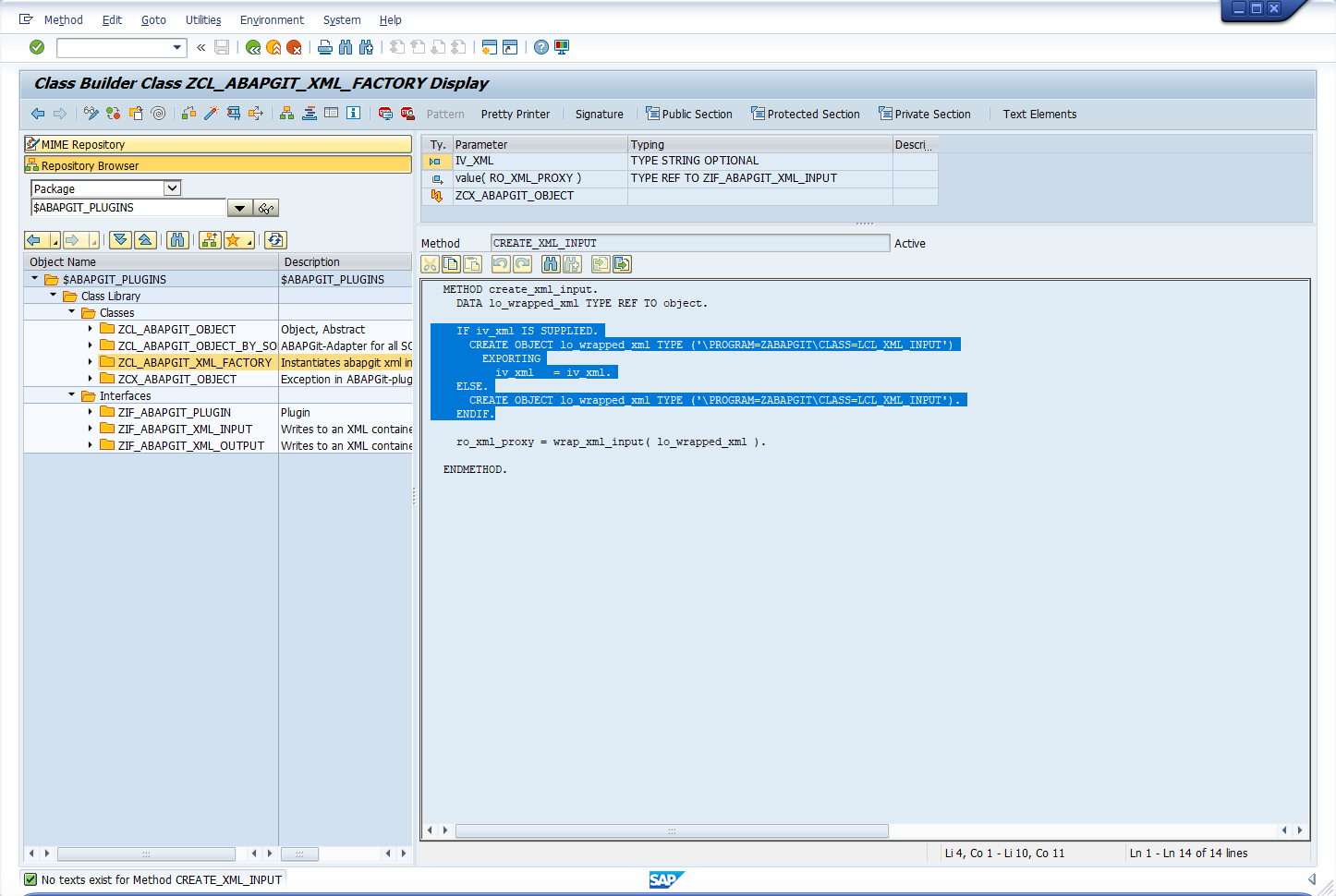This screenshot has width=1336, height=896.
Task: Click the blue Help question mark icon
Action: 541,47
